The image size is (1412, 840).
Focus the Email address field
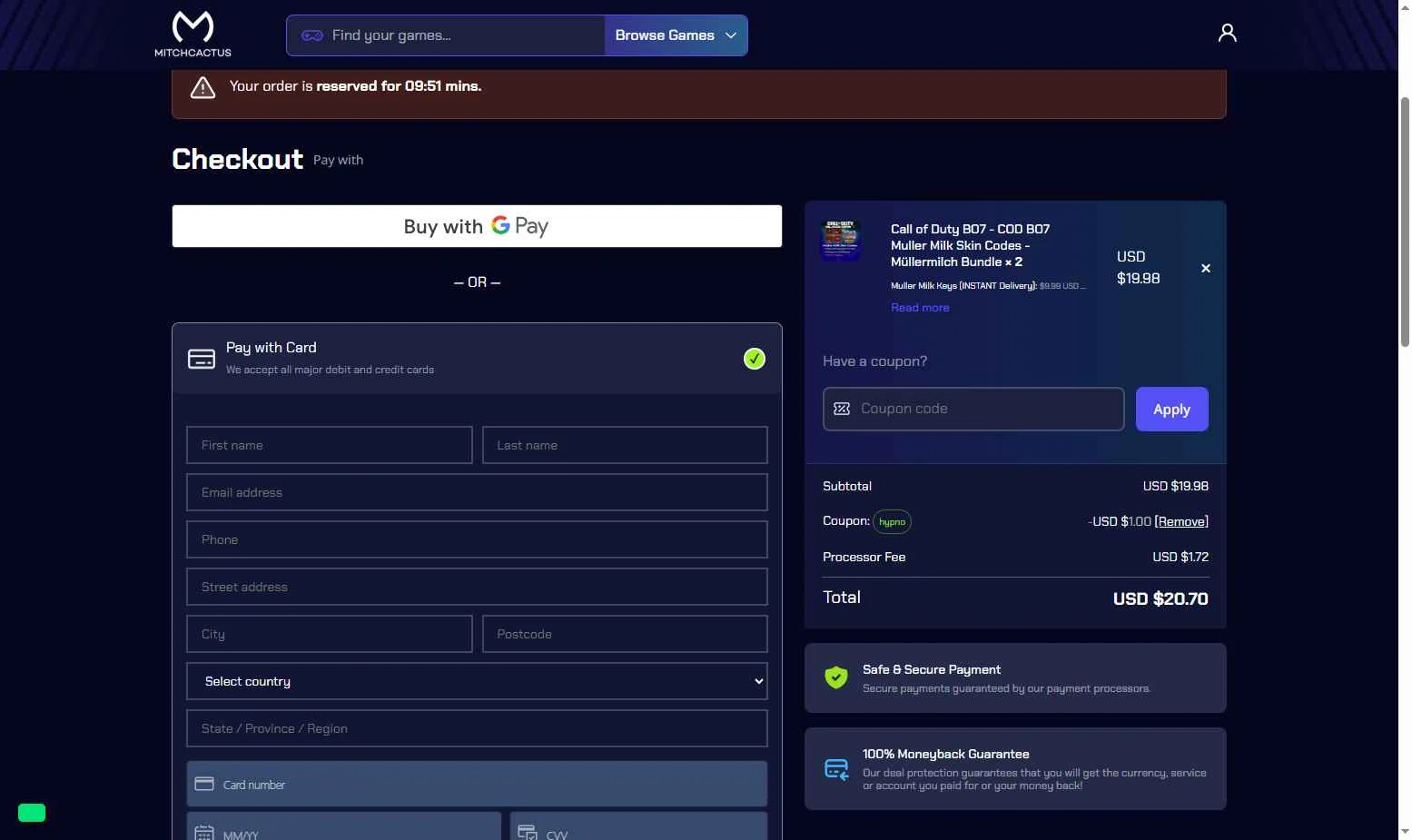pos(477,492)
